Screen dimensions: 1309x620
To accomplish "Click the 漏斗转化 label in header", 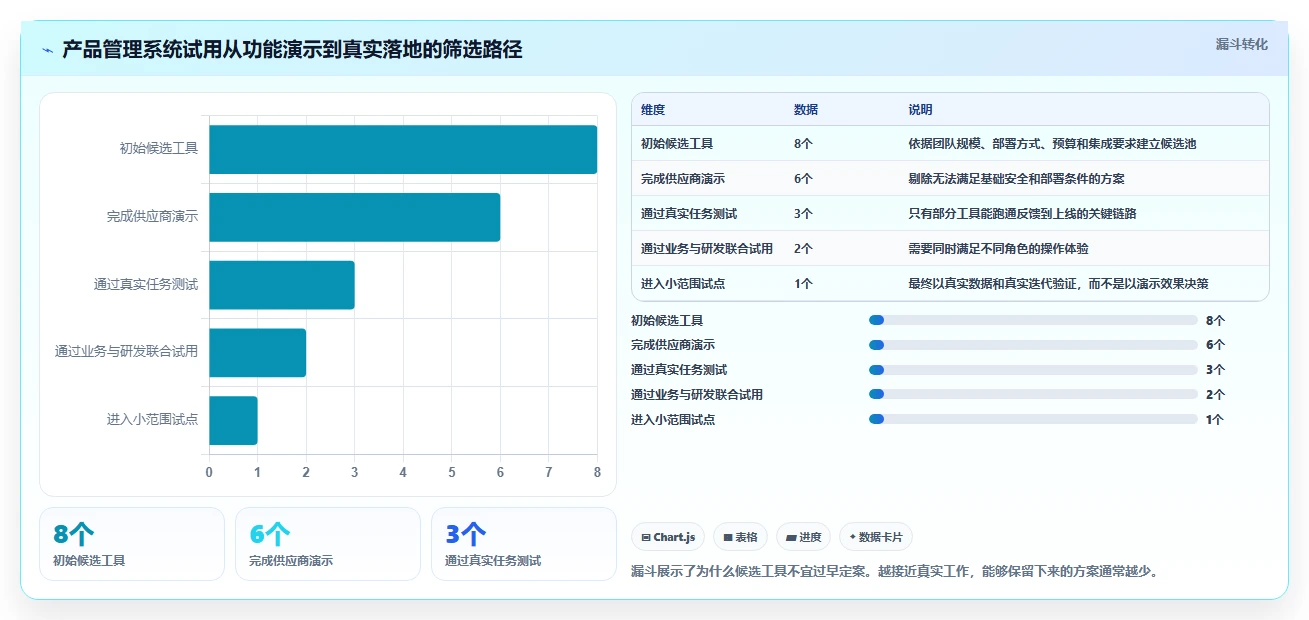I will (x=1241, y=44).
